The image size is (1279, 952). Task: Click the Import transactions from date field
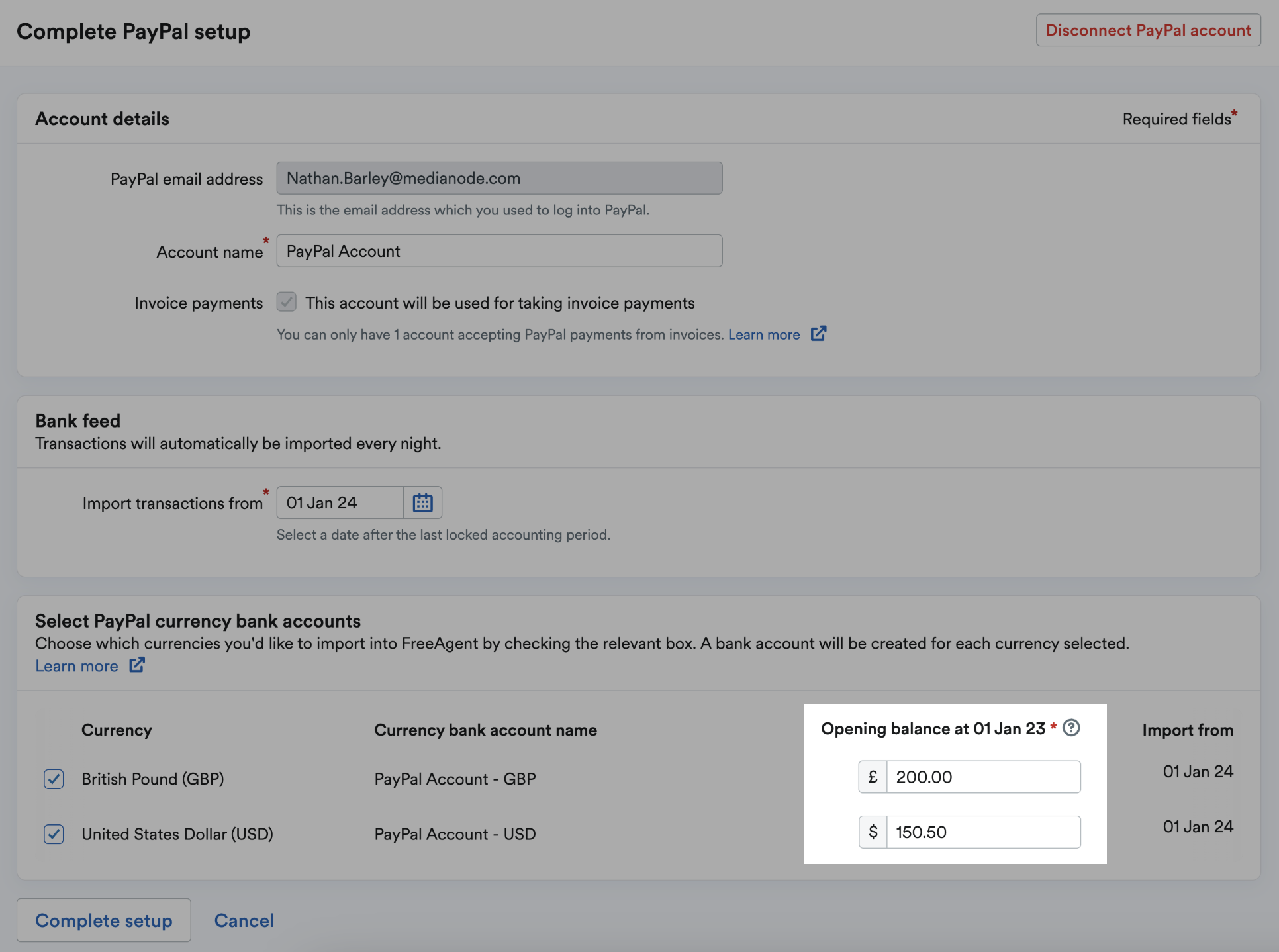(340, 503)
